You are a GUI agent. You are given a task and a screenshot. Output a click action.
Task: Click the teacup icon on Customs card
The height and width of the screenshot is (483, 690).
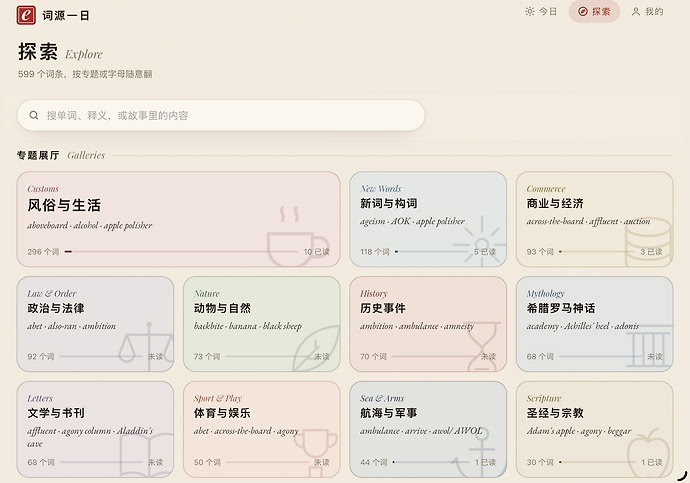click(298, 237)
